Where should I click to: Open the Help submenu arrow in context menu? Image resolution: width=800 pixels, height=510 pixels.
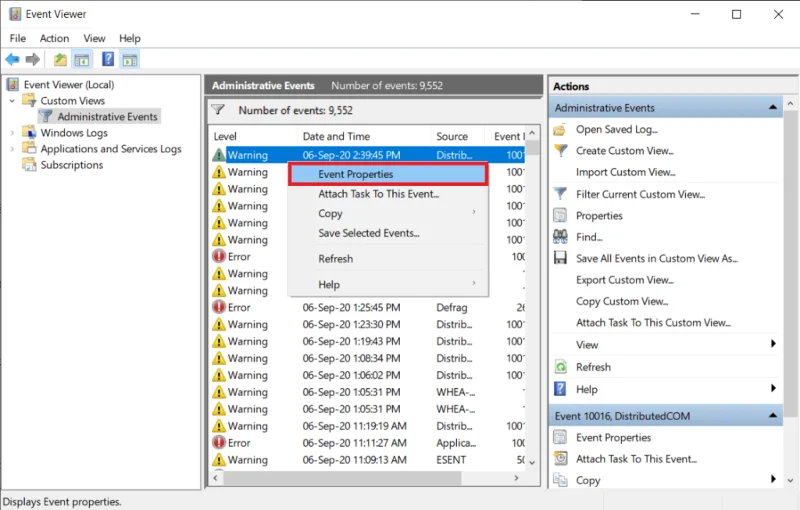pyautogui.click(x=474, y=283)
